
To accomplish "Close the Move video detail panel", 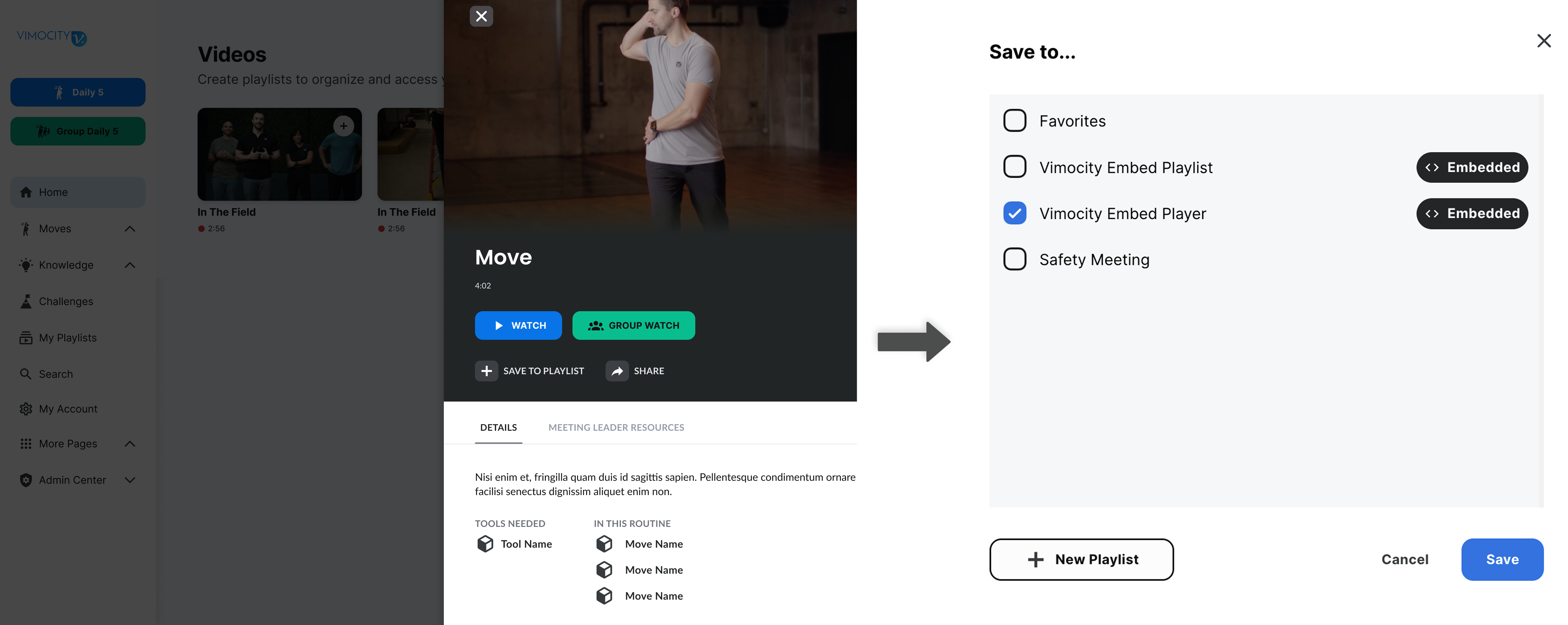I will pyautogui.click(x=481, y=17).
